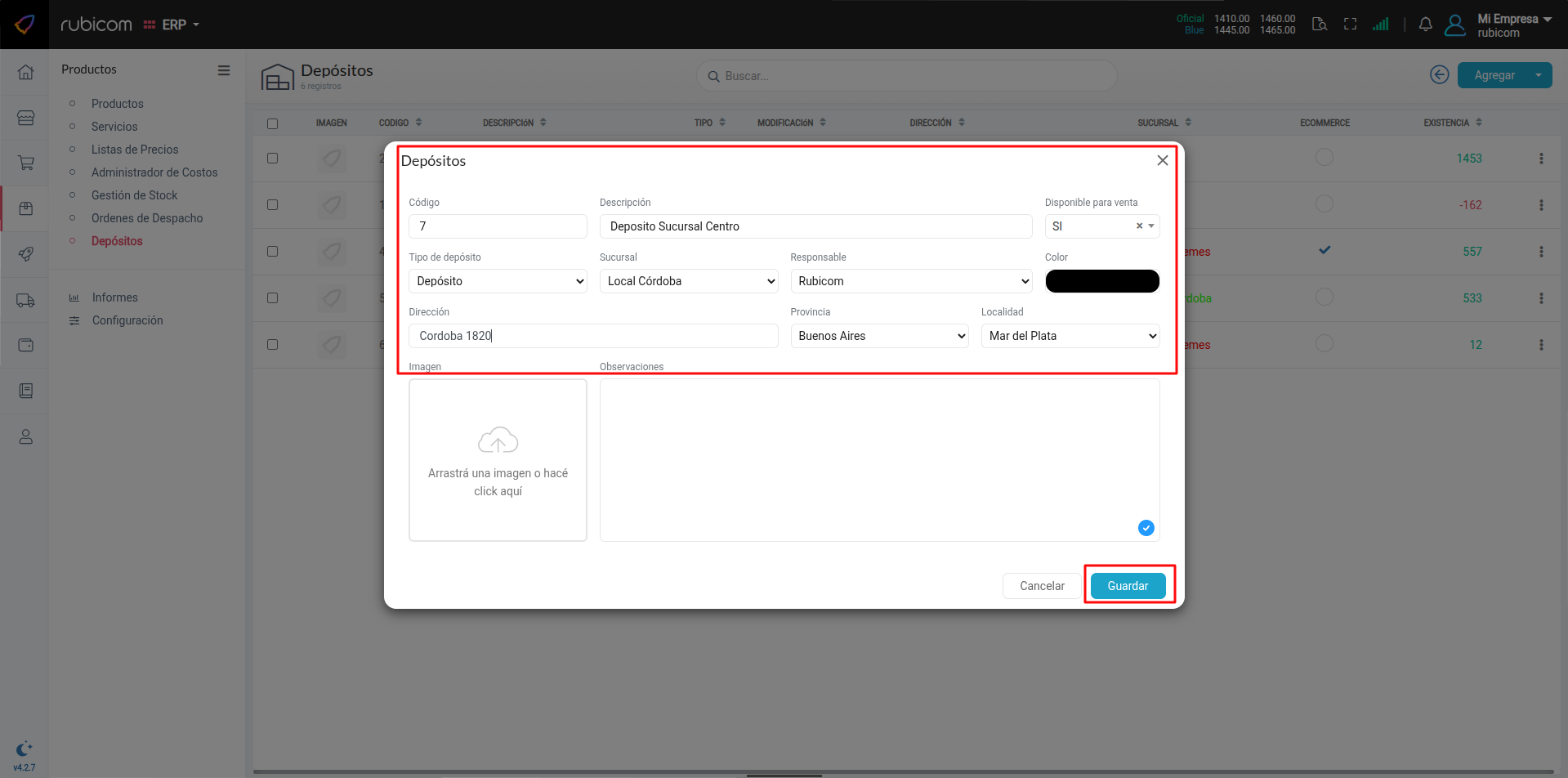The height and width of the screenshot is (778, 1568).
Task: Click the delivery truck sidebar icon
Action: point(25,300)
